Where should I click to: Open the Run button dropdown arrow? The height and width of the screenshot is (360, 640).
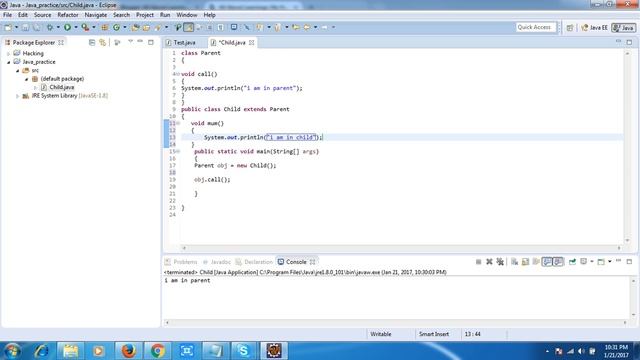[76, 27]
